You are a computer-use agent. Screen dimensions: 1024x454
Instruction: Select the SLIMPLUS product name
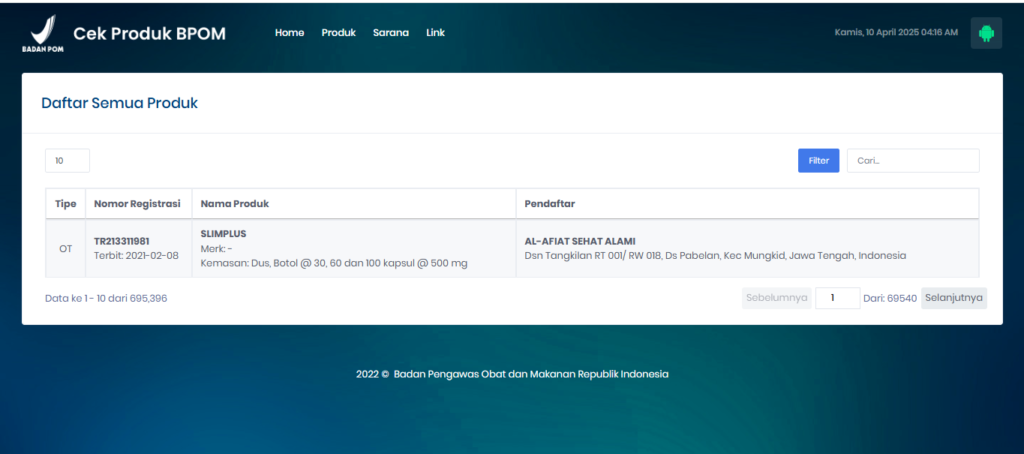(x=223, y=234)
